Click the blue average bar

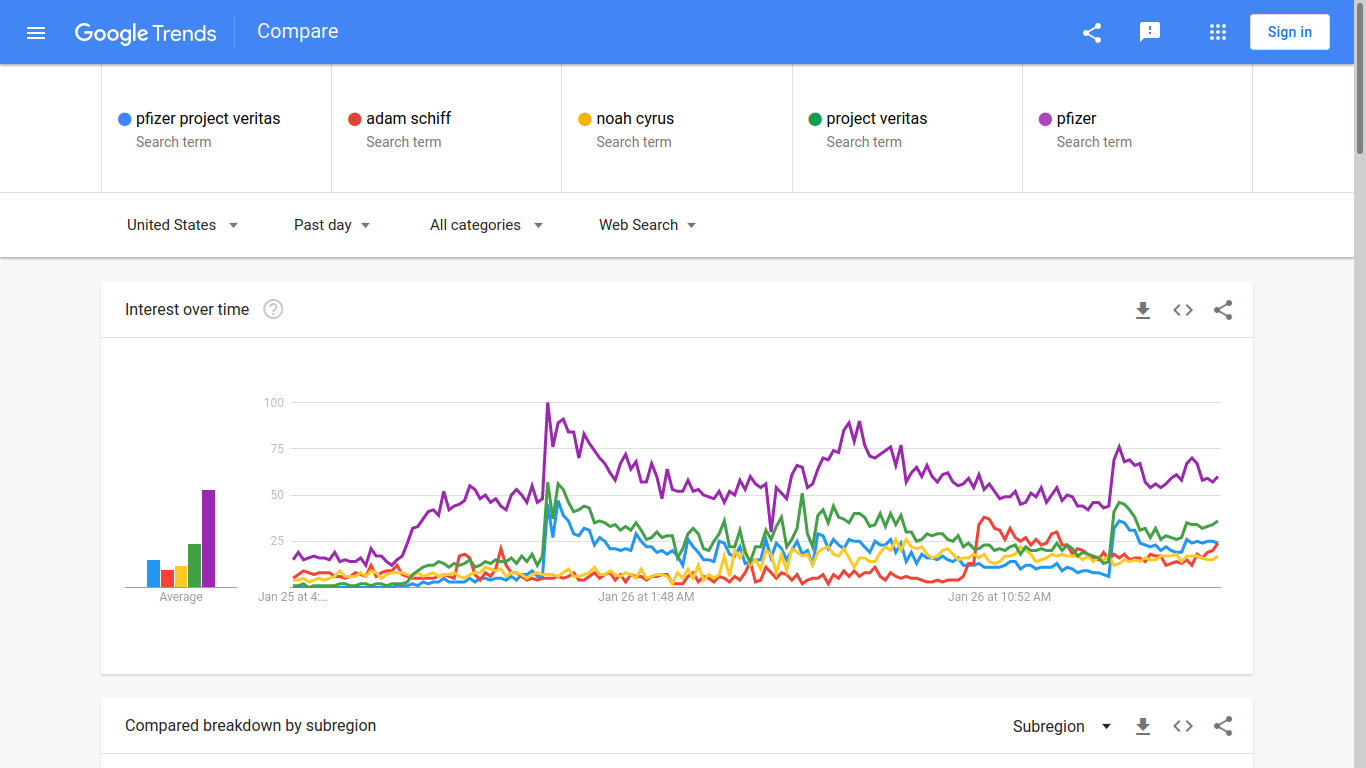pos(153,573)
